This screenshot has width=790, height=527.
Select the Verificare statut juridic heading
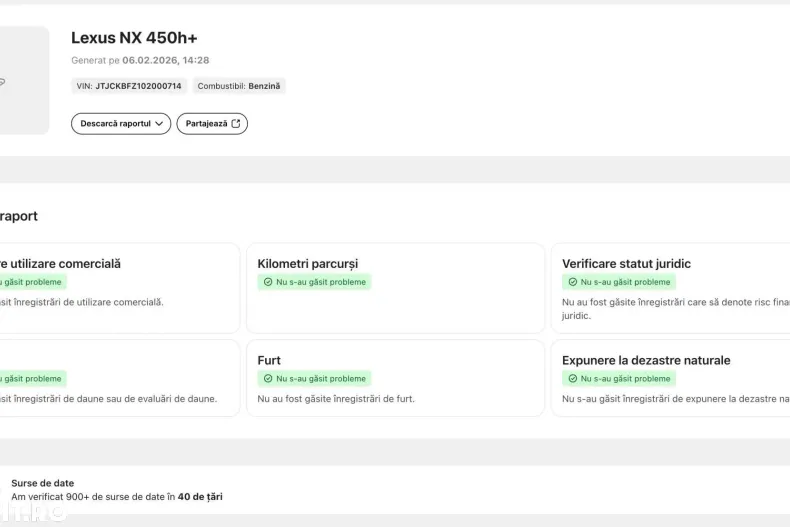coord(626,264)
